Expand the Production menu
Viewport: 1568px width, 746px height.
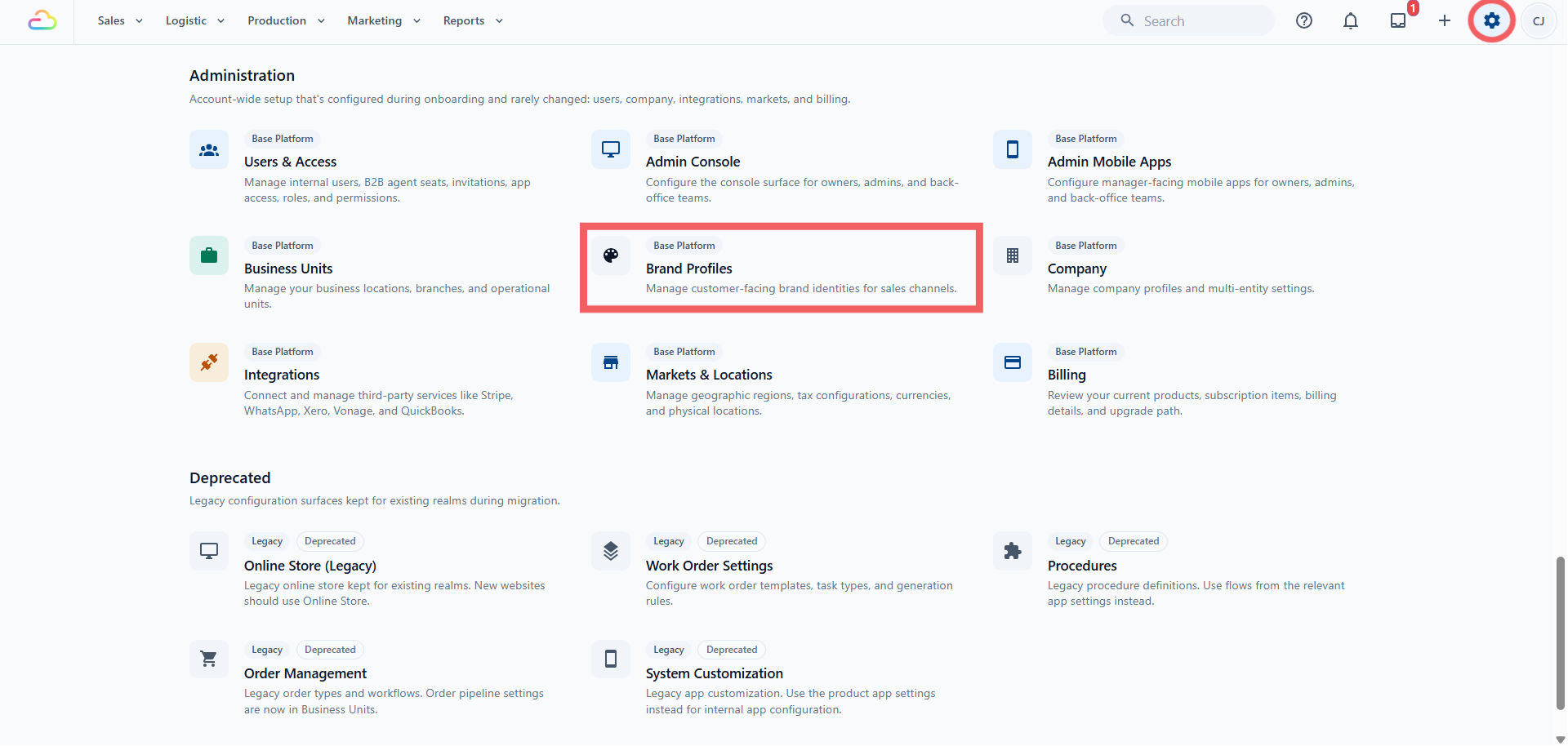(x=286, y=20)
